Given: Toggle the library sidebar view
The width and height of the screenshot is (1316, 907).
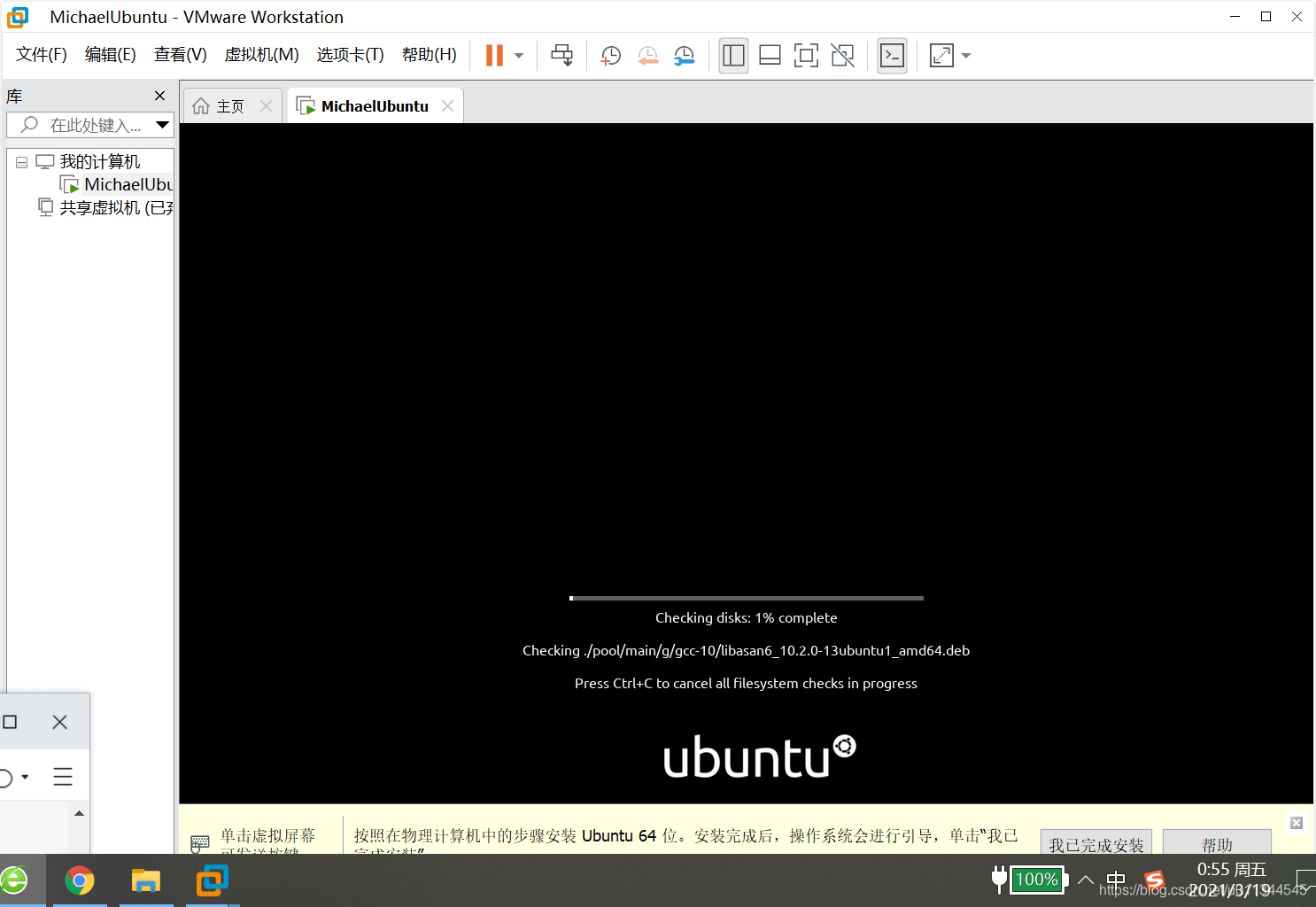Looking at the screenshot, I should pos(733,56).
